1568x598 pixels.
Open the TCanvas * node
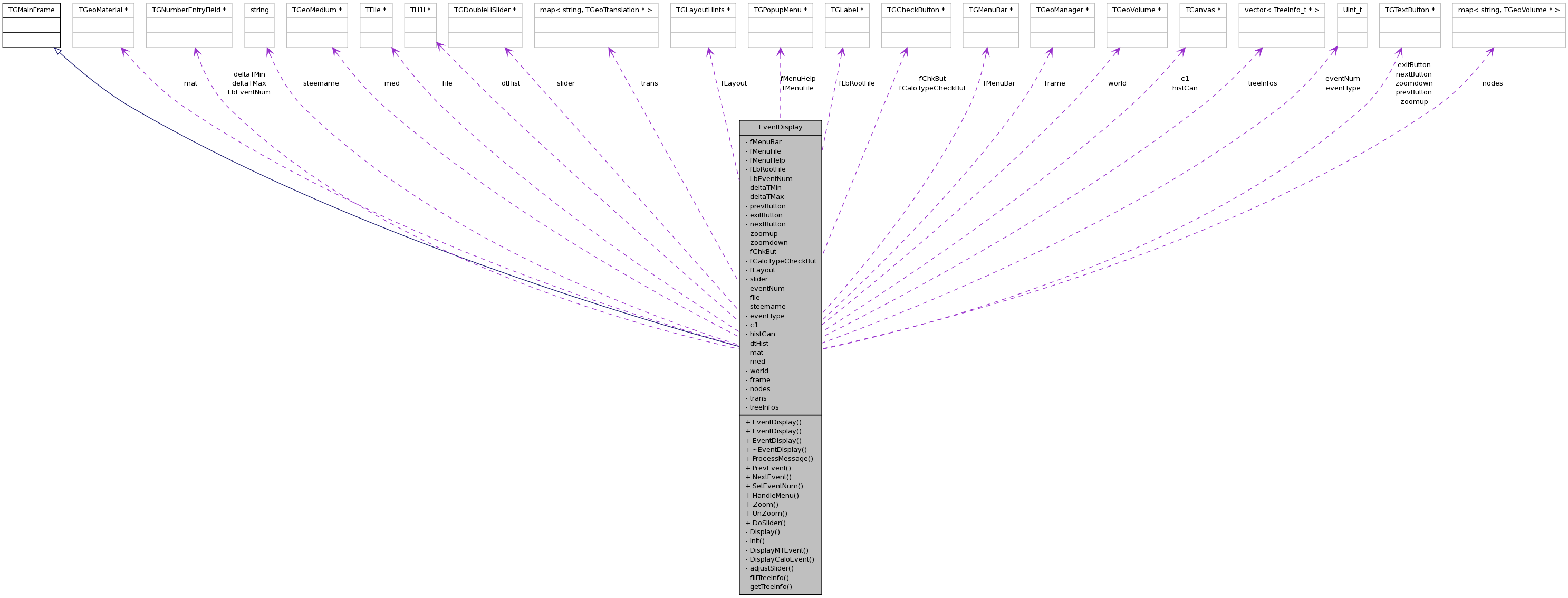point(1203,25)
